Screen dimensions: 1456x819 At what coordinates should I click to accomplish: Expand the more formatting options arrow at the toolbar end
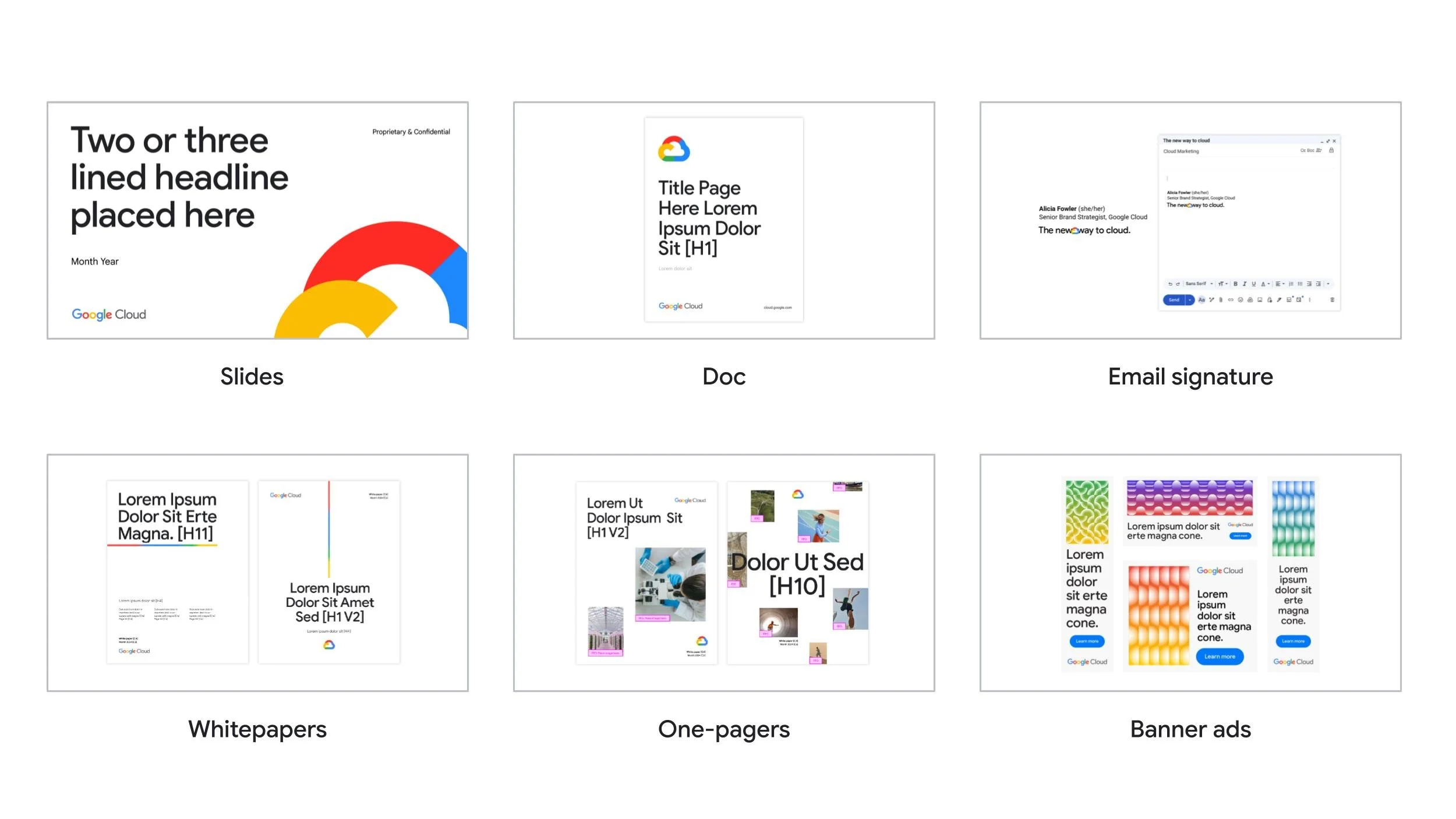[x=1328, y=284]
